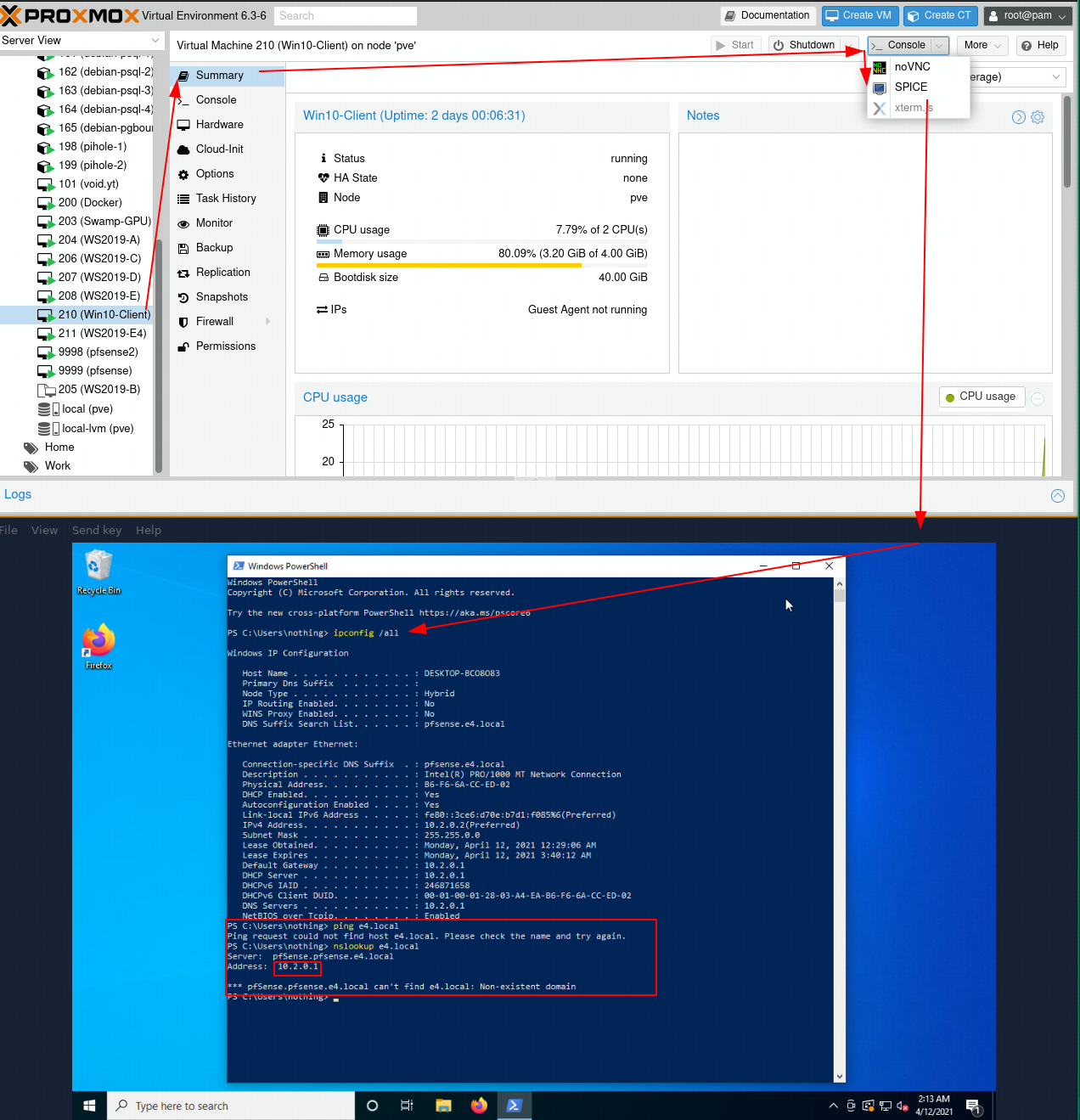Switch to the Summary tab

coord(228,76)
